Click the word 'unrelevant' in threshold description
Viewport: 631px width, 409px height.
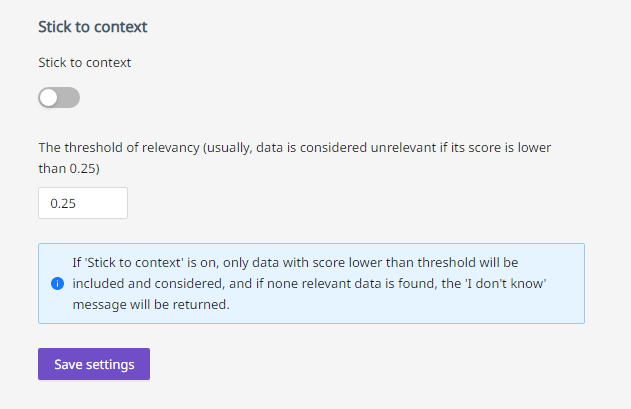click(403, 147)
